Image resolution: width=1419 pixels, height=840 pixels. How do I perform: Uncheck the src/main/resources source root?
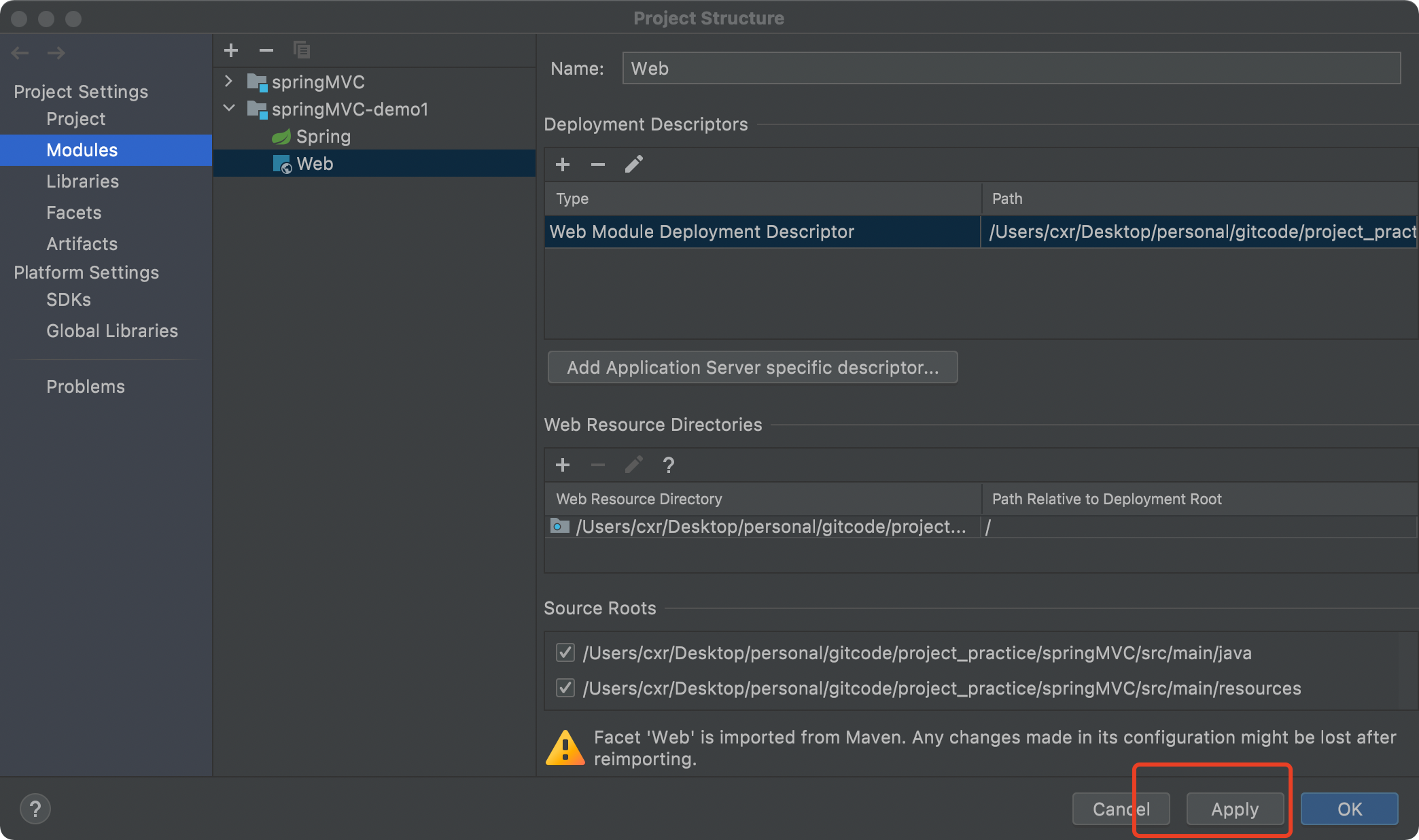click(x=565, y=688)
